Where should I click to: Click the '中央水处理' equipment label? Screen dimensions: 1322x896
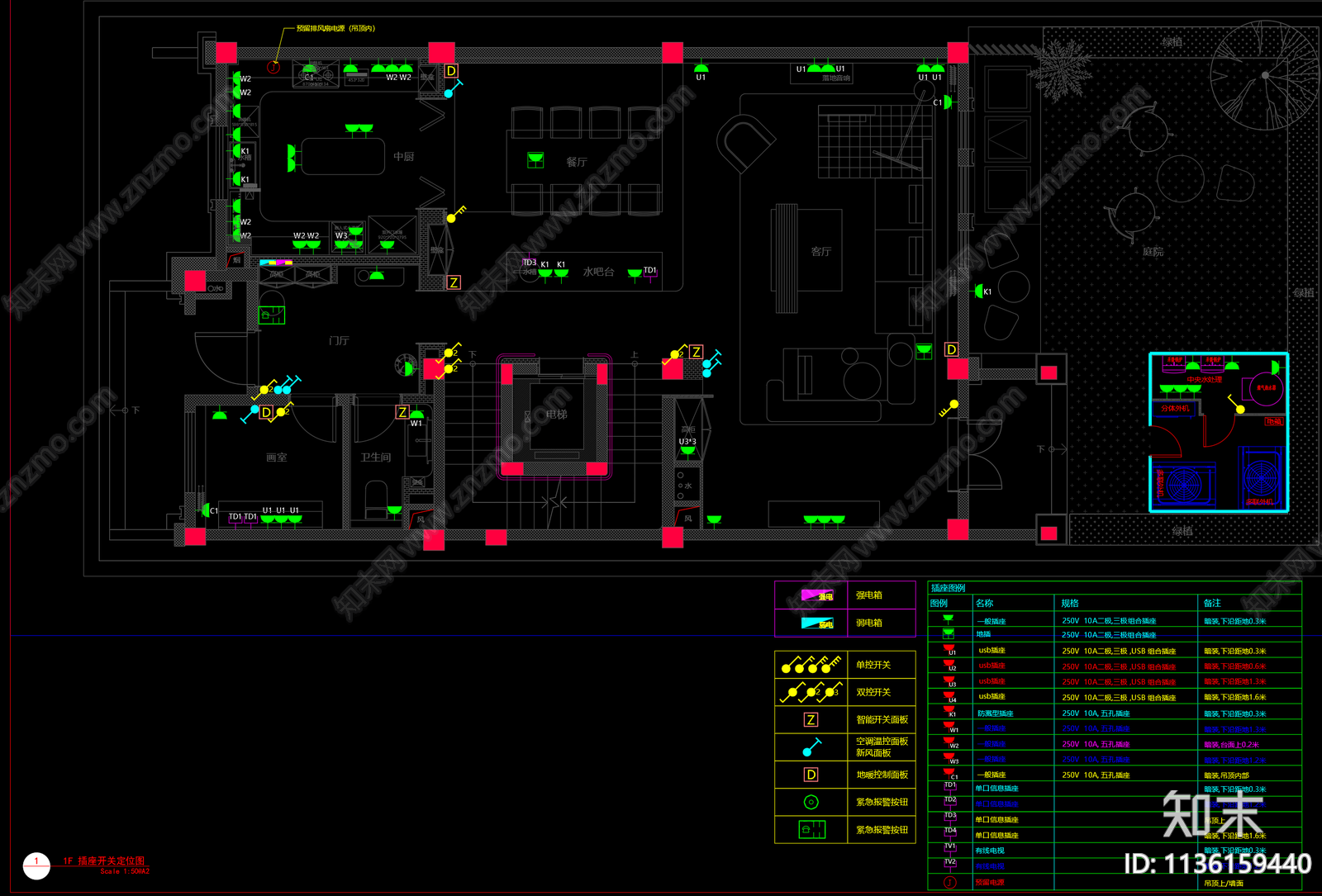1205,379
